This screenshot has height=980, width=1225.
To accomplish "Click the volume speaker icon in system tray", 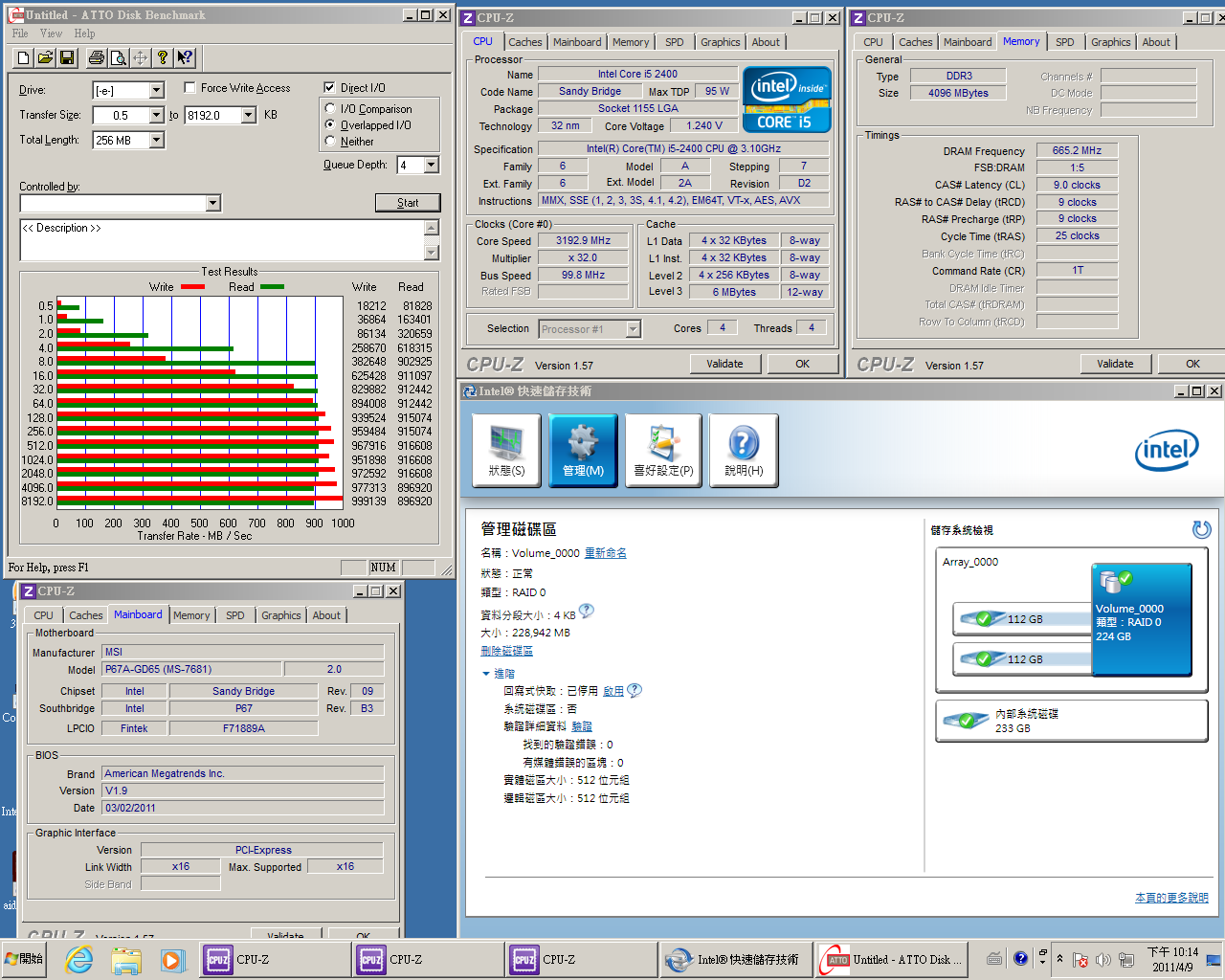I will (1102, 959).
